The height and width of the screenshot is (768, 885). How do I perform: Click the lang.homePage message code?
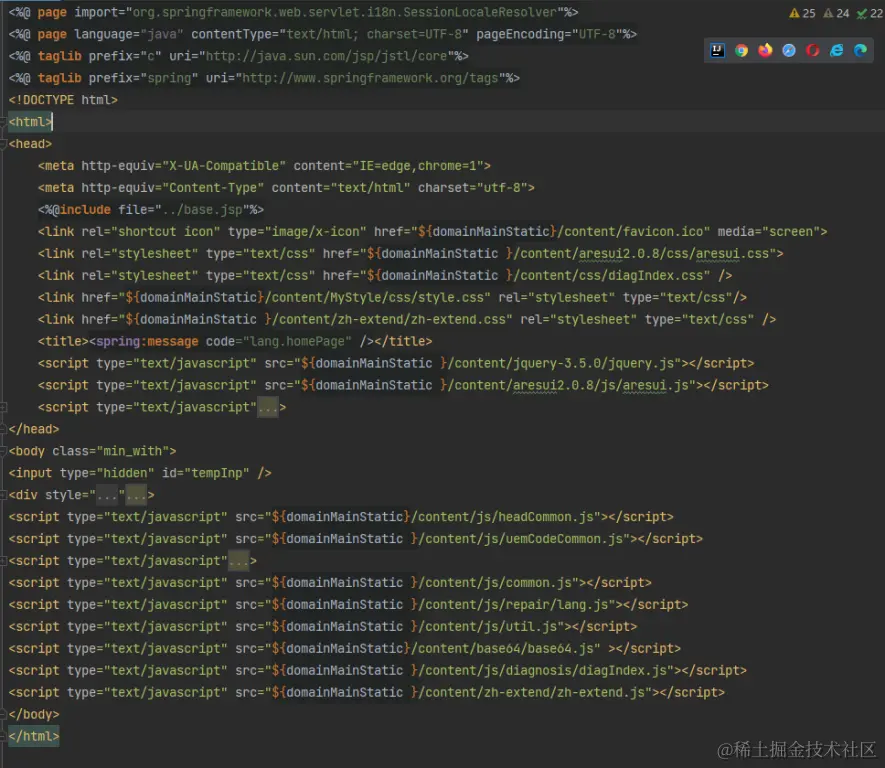[x=297, y=341]
